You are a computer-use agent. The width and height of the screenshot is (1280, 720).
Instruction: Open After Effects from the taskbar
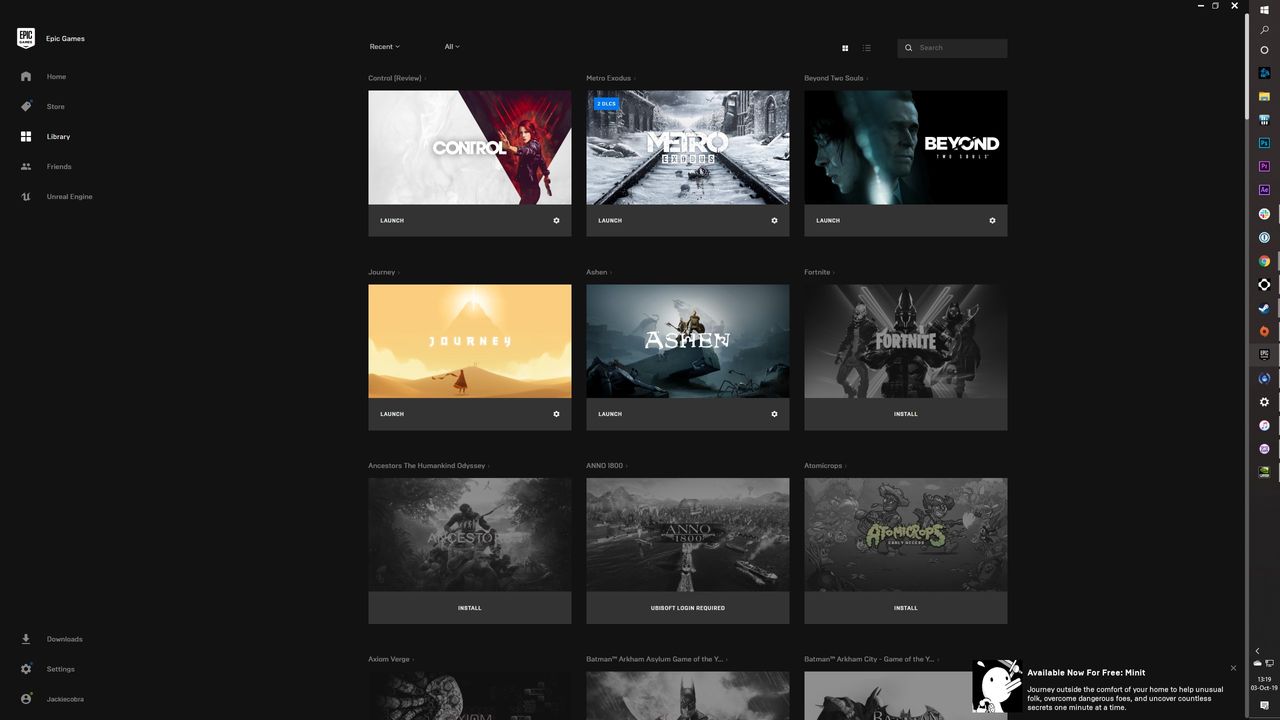pyautogui.click(x=1264, y=190)
